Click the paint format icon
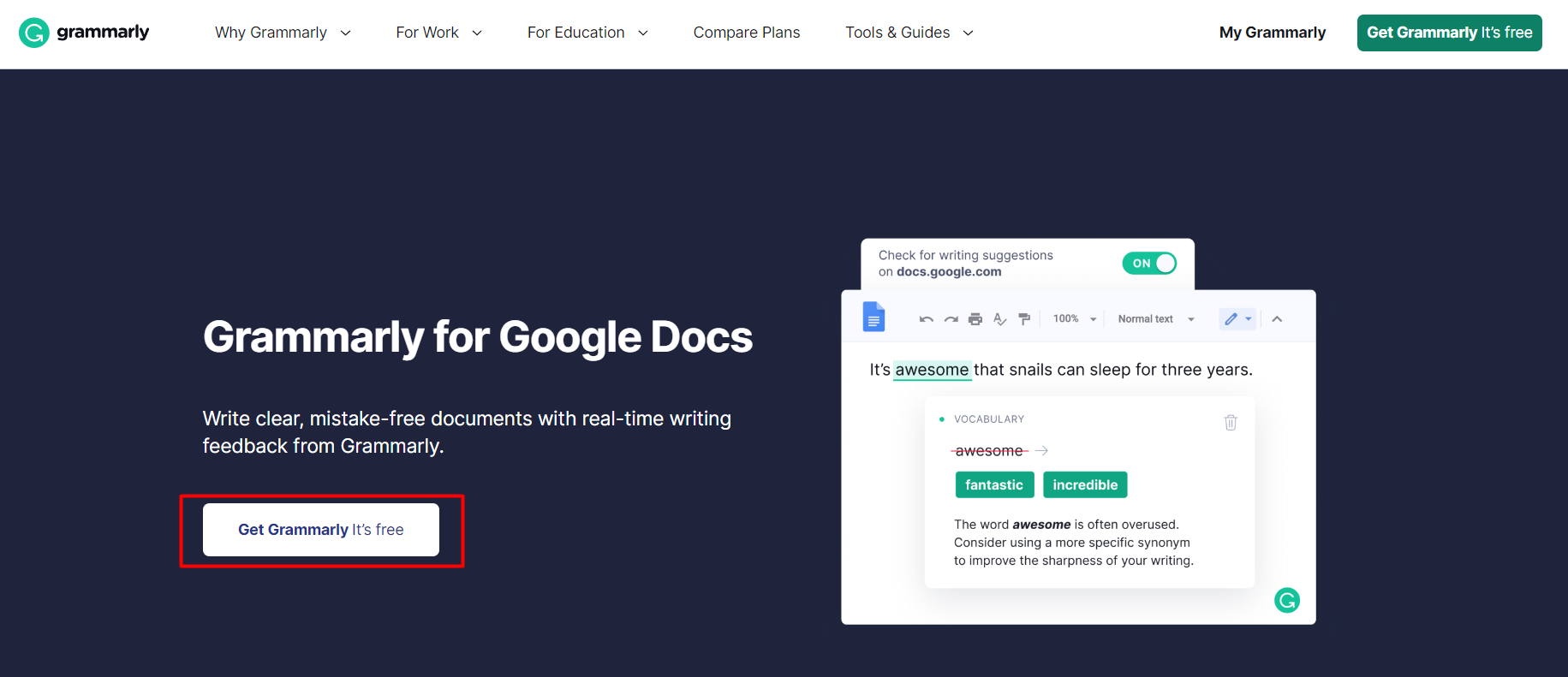 [1024, 319]
